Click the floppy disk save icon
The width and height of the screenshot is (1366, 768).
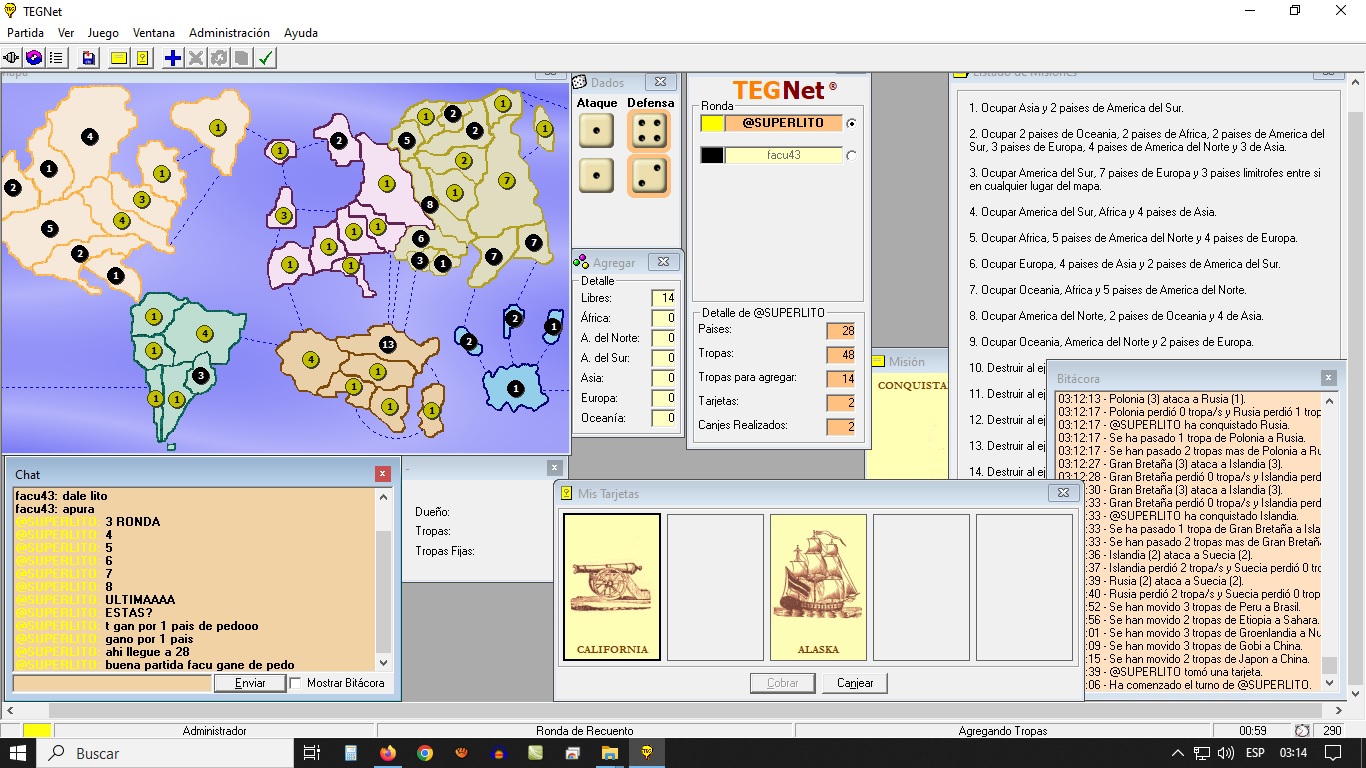point(89,58)
